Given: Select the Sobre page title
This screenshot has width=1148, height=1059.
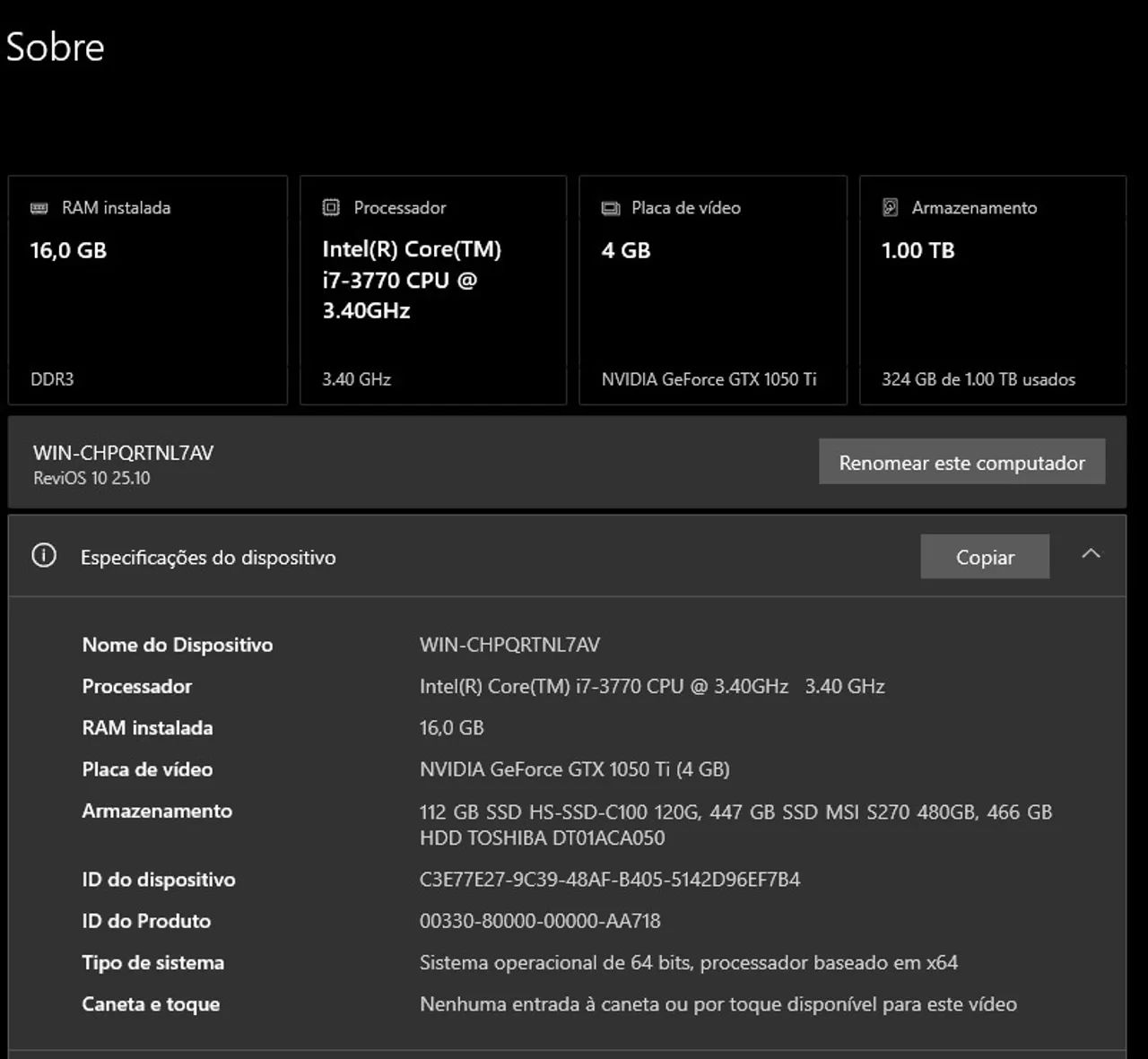Looking at the screenshot, I should (55, 48).
